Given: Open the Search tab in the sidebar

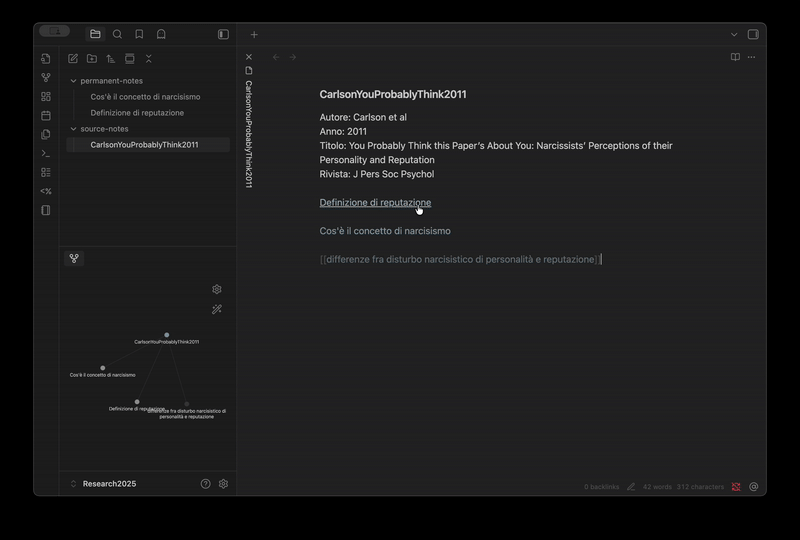Looking at the screenshot, I should click(x=117, y=34).
